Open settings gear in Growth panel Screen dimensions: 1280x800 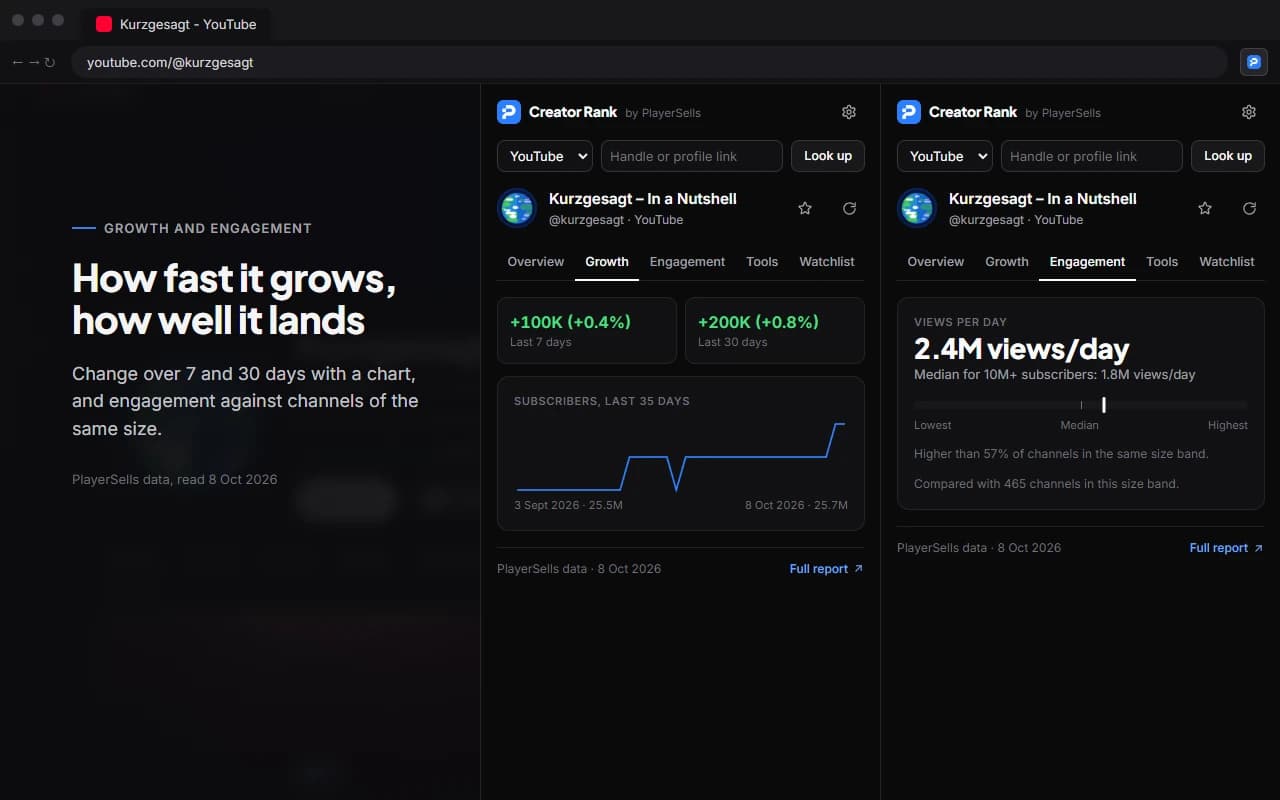pos(849,112)
